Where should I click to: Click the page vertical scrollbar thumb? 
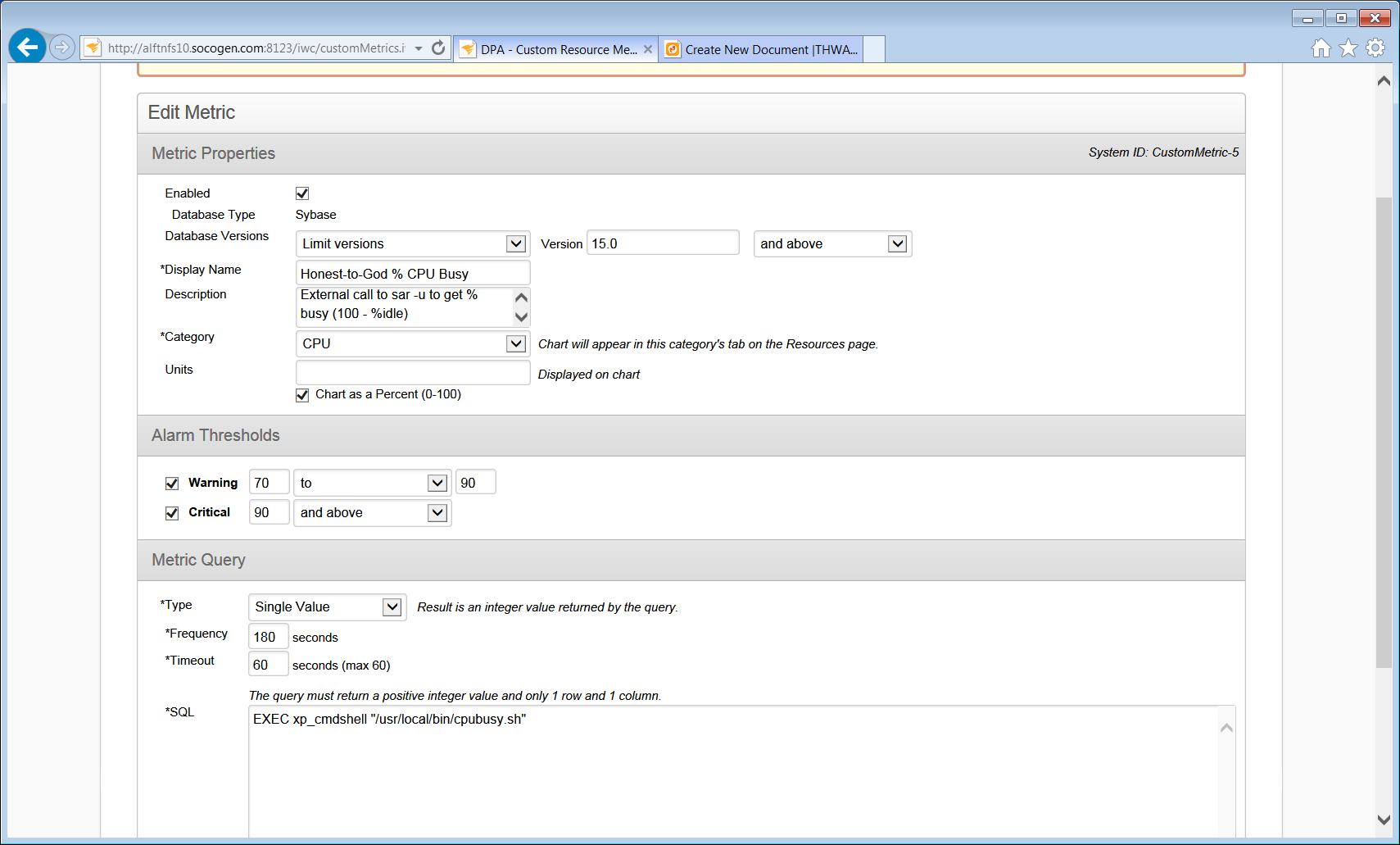click(1384, 433)
